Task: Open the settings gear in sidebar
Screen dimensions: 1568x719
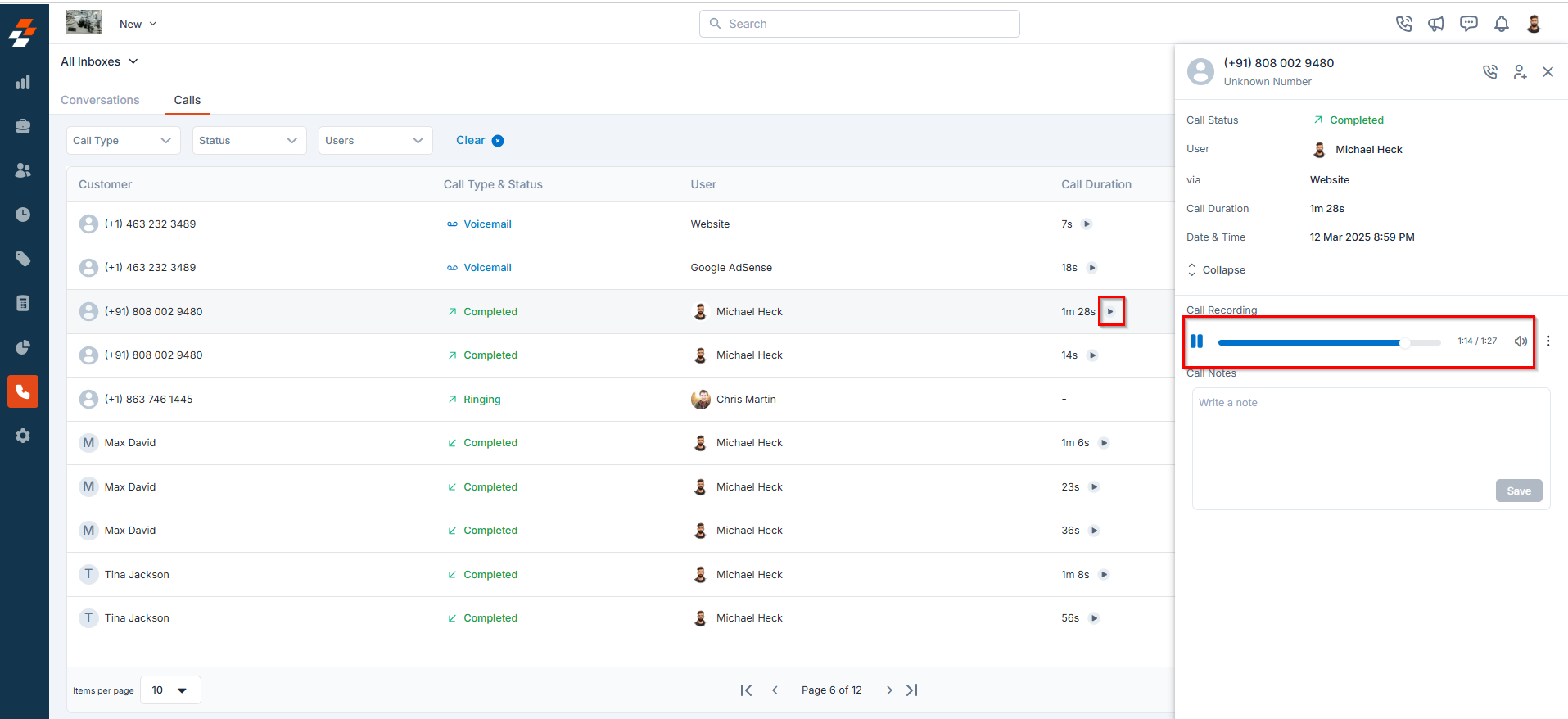Action: [x=23, y=436]
